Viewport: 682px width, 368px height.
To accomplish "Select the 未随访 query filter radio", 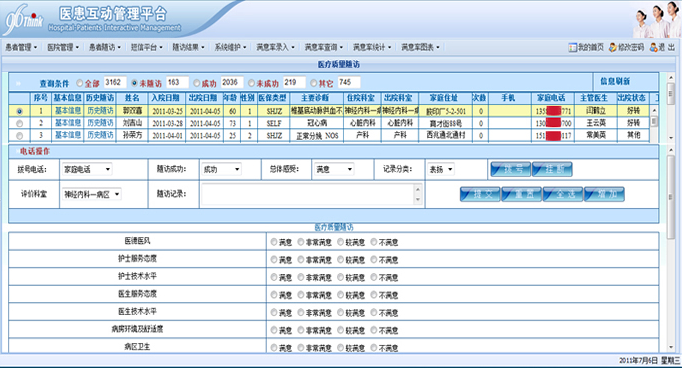I will coord(134,83).
